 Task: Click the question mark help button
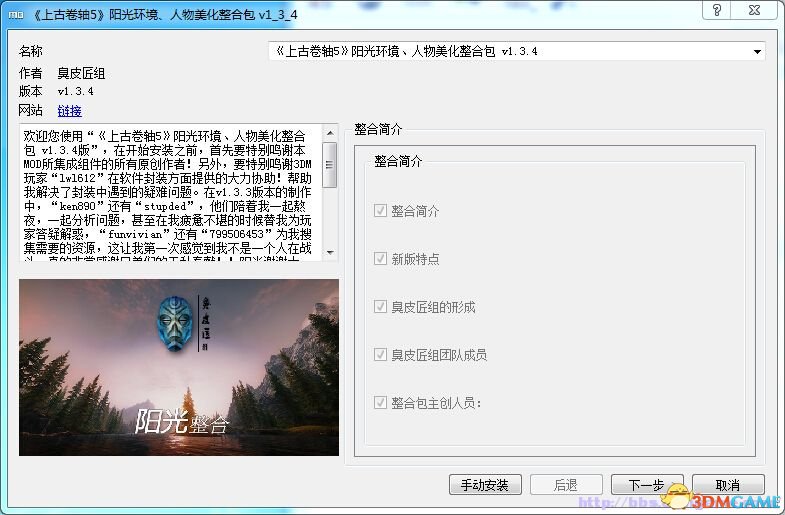click(717, 10)
